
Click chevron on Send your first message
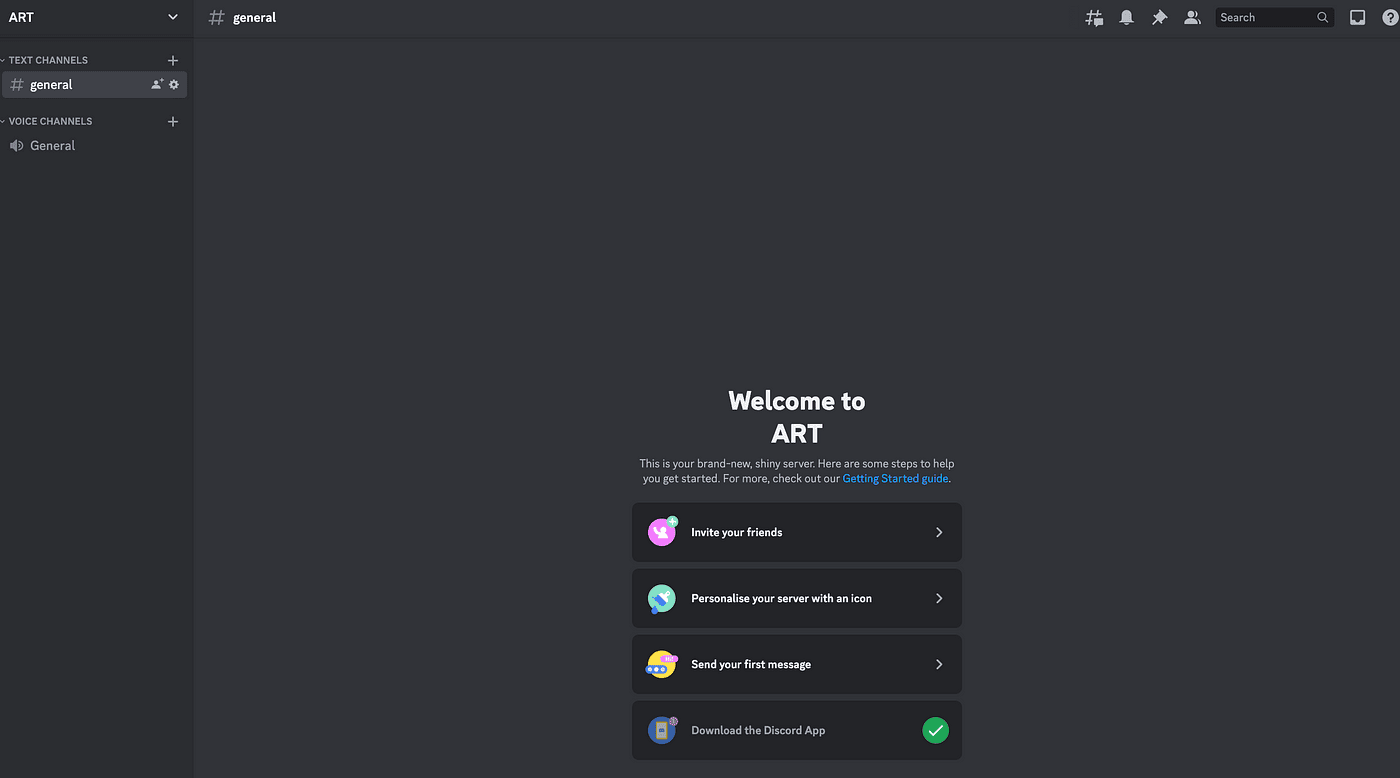pyautogui.click(x=939, y=664)
